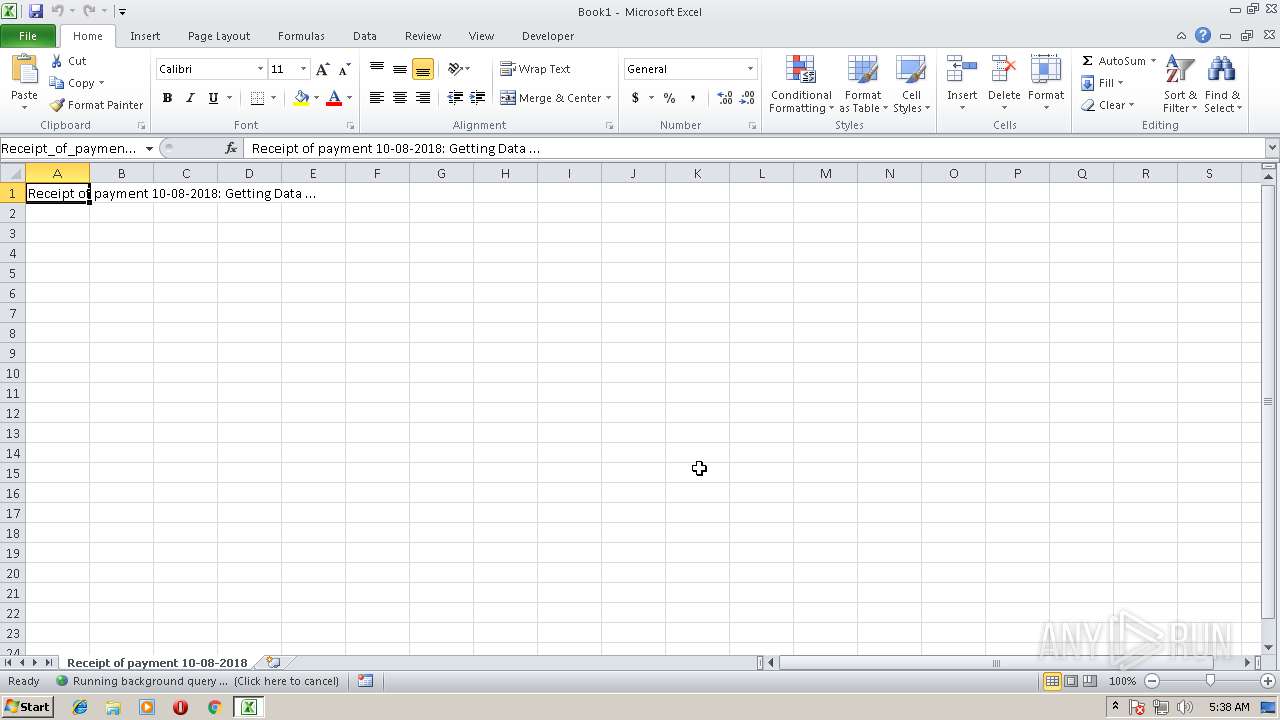Open the File tab
This screenshot has width=1280, height=720.
point(28,36)
